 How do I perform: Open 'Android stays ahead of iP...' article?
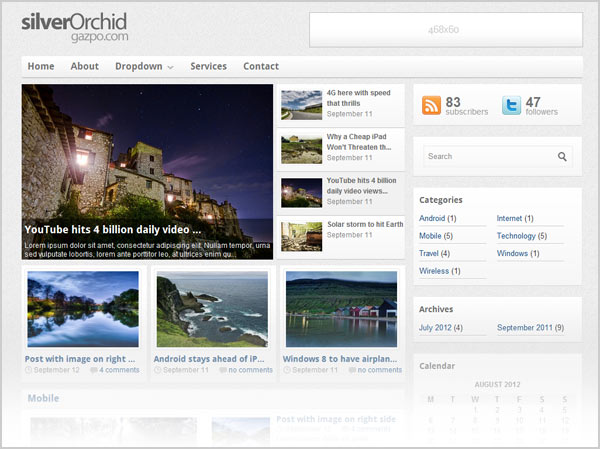pyautogui.click(x=209, y=359)
